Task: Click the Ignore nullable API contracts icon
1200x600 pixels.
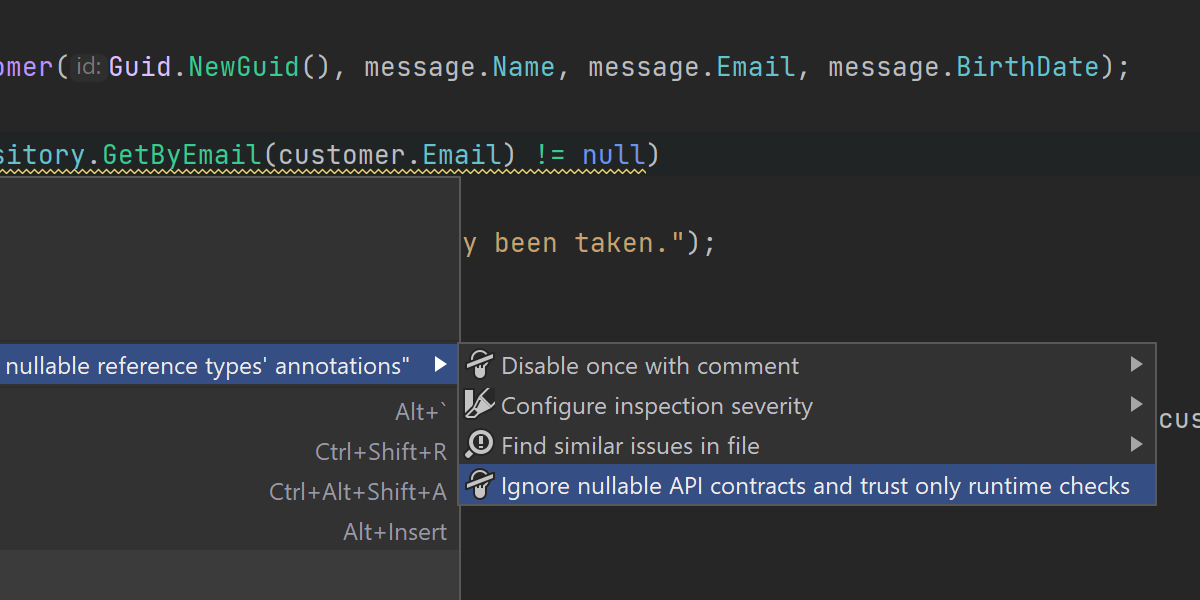Action: 481,486
